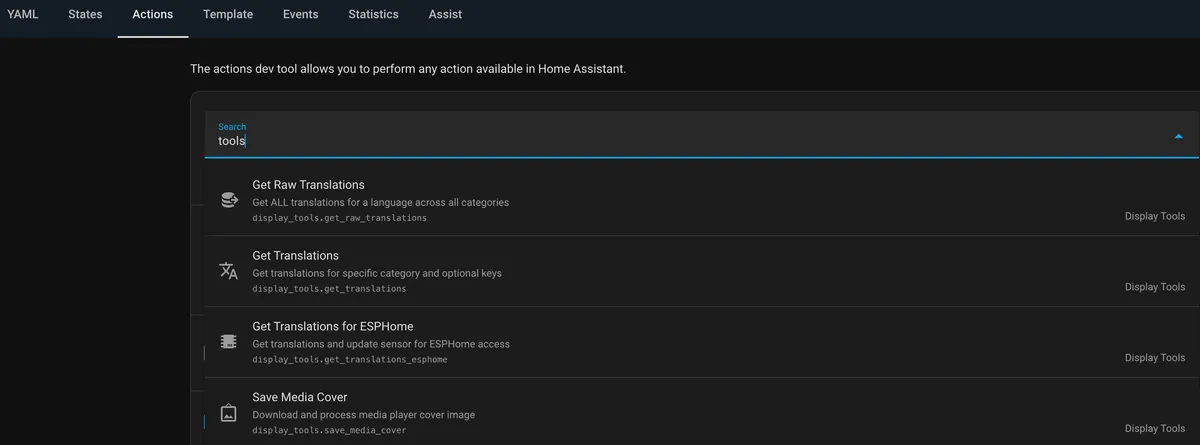Click Display Tools label on Get Translations row
Screen dimensions: 1200x445
tap(1154, 287)
